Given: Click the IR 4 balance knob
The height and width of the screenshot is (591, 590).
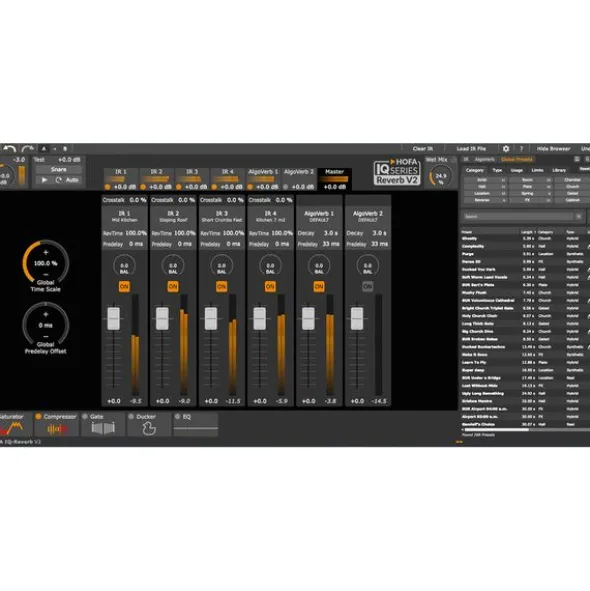Looking at the screenshot, I should click(270, 266).
